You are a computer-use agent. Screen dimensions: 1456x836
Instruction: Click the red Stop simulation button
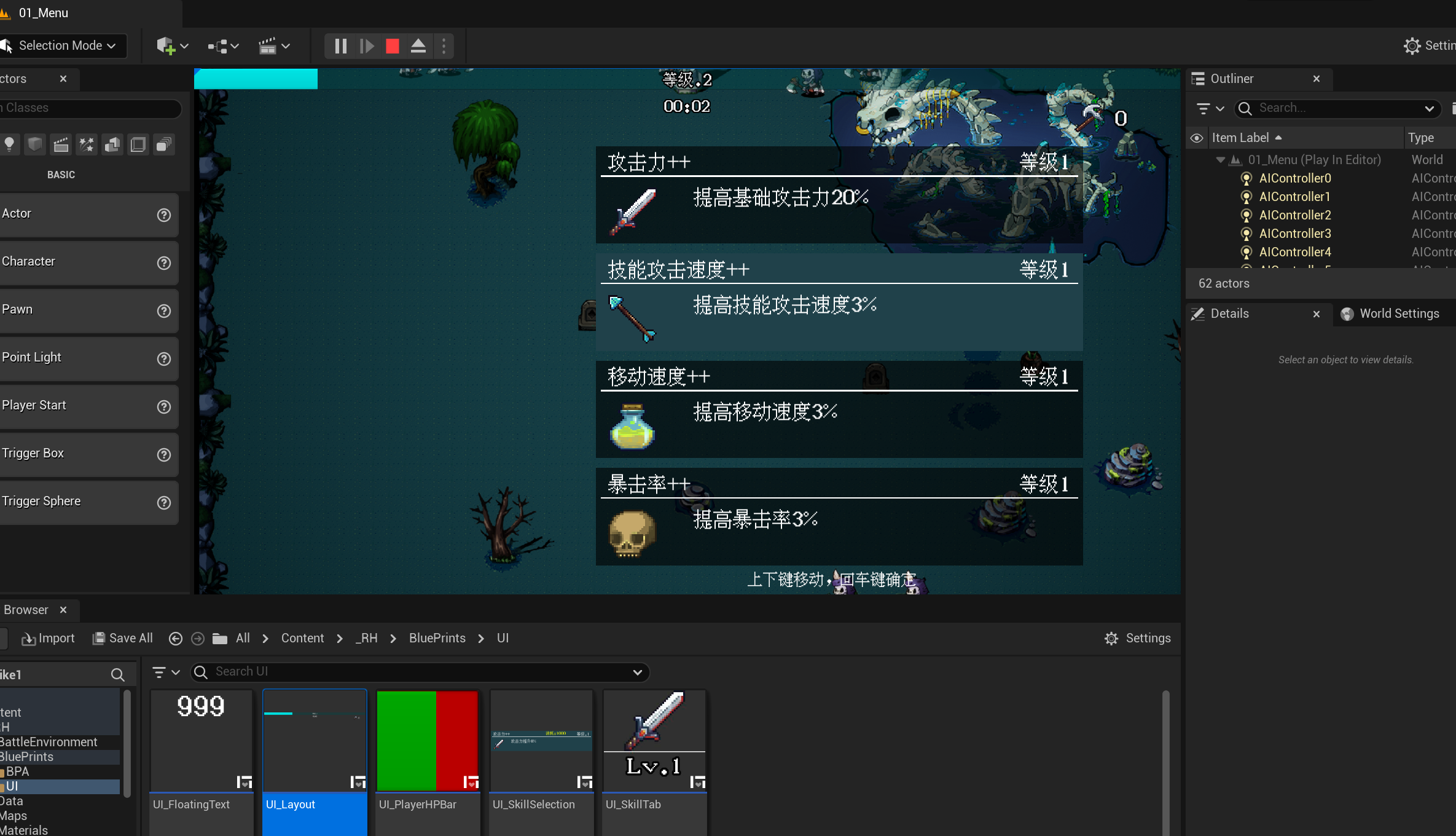click(392, 46)
